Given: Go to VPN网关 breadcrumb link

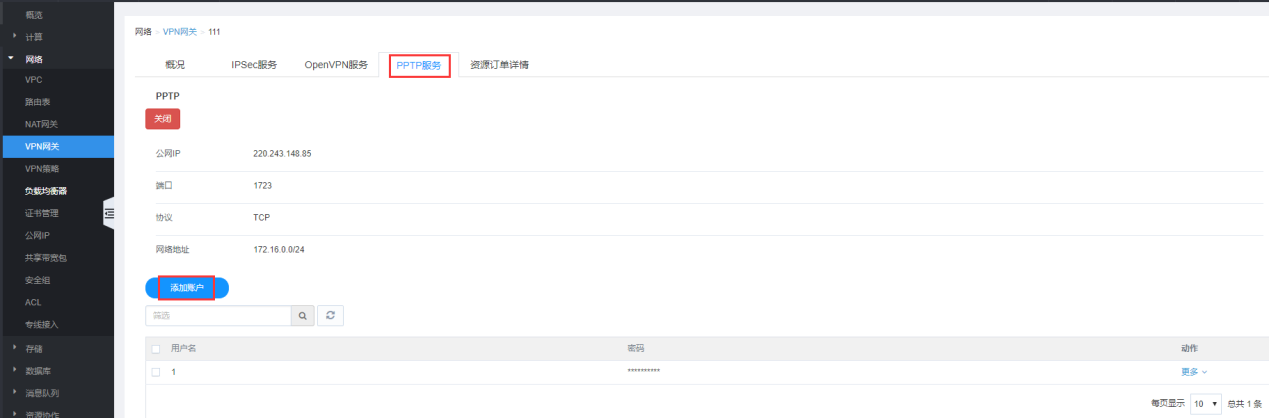Looking at the screenshot, I should pyautogui.click(x=180, y=32).
